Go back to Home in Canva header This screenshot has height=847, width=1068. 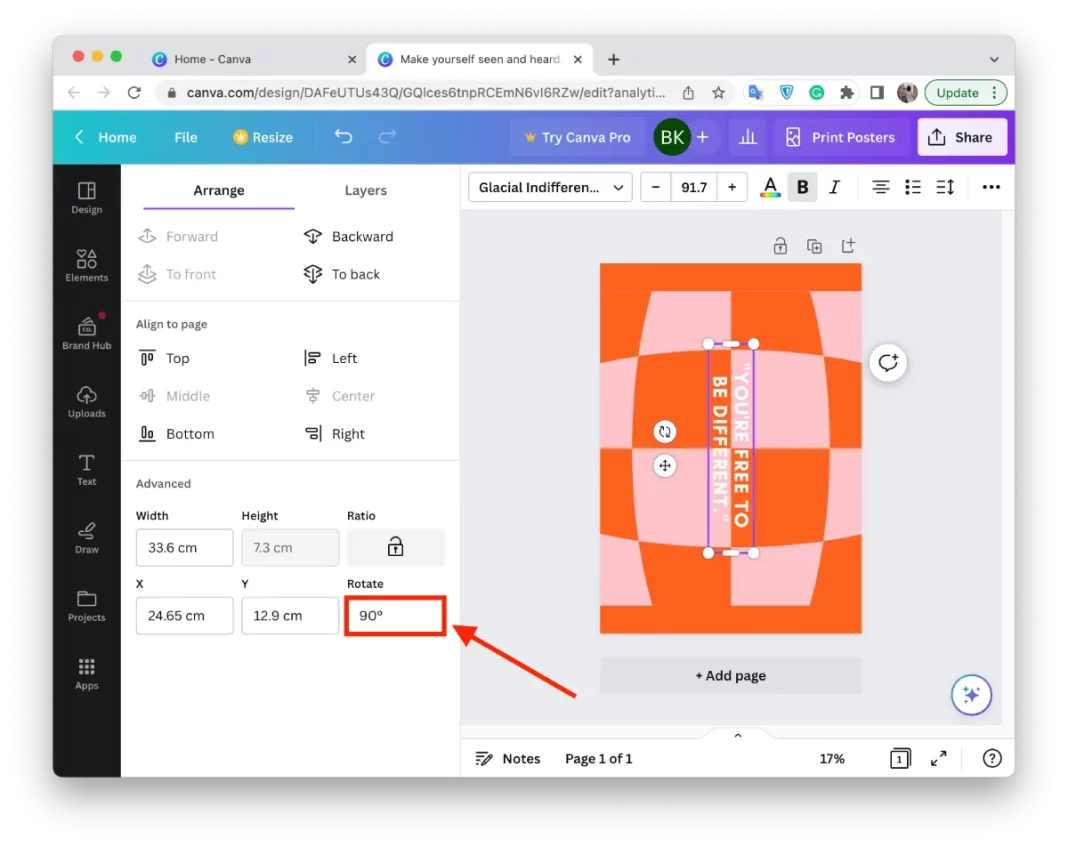[106, 138]
